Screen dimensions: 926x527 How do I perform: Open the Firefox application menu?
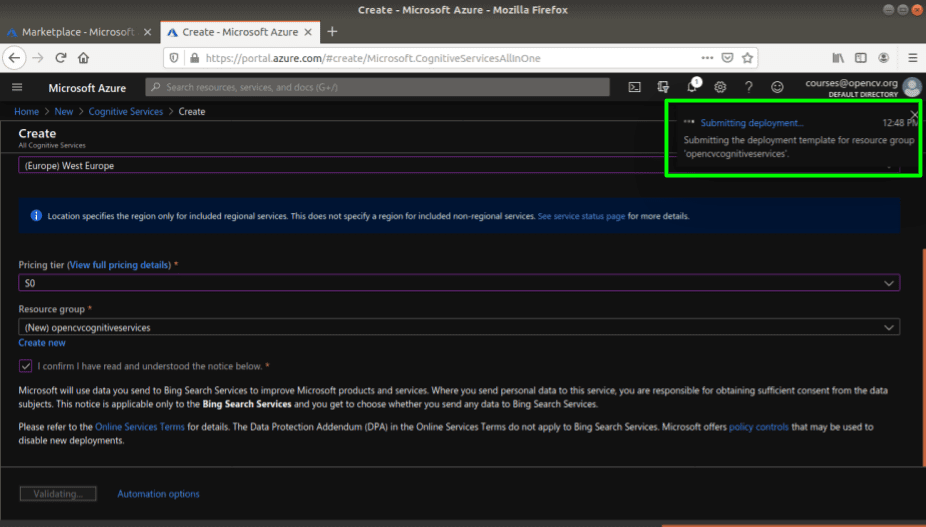[912, 58]
